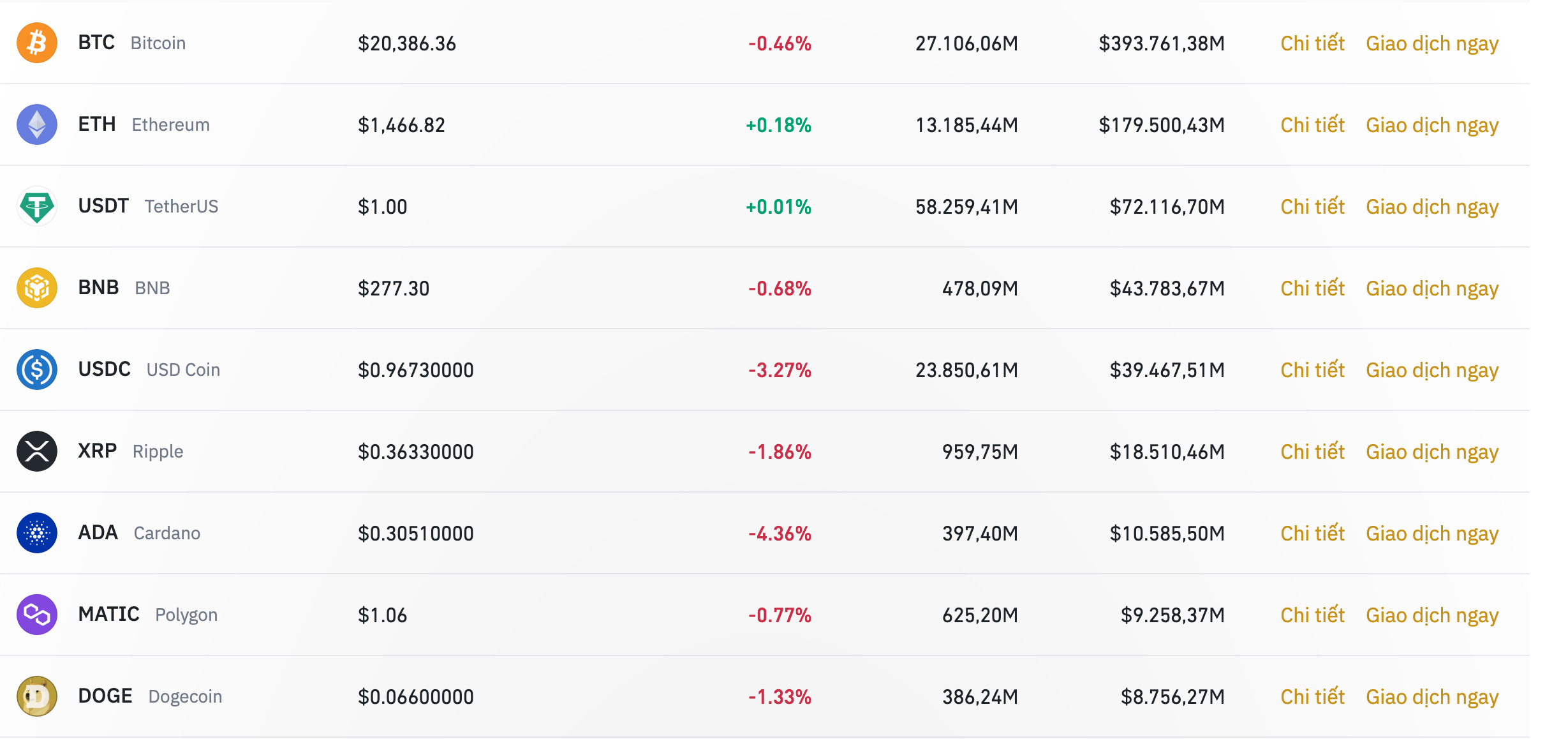The image size is (1568, 739).
Task: Click the USD Coin name label
Action: pos(183,369)
